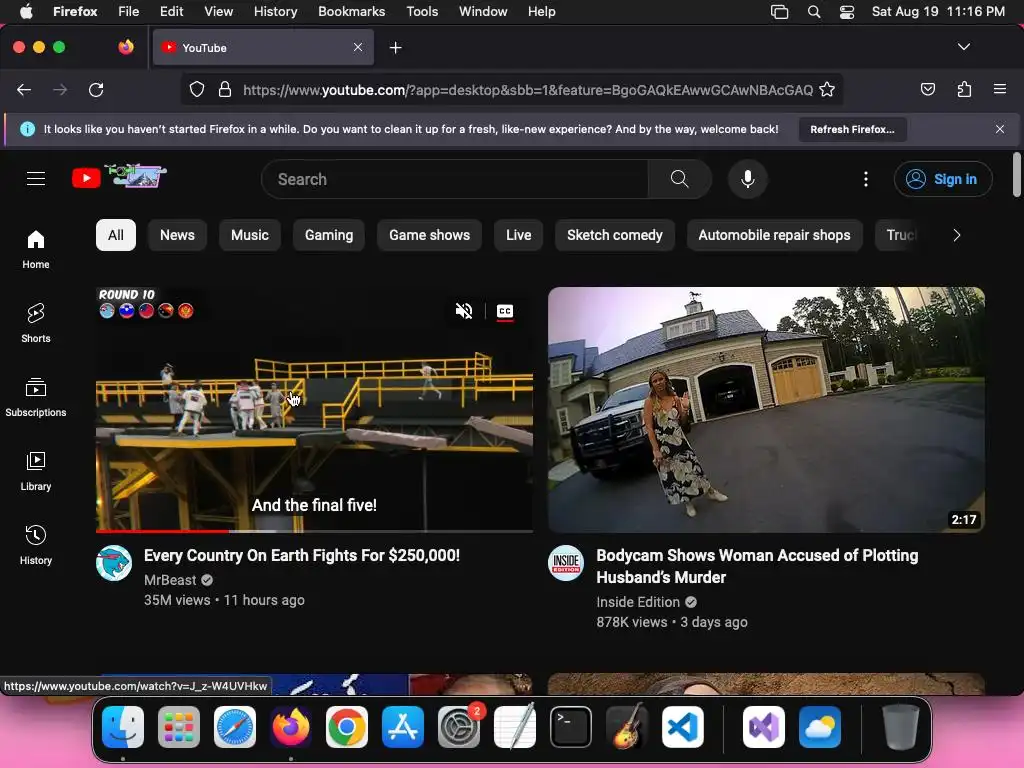Viewport: 1024px width, 768px height.
Task: Open macOS Control Center in the menu bar
Action: click(847, 12)
